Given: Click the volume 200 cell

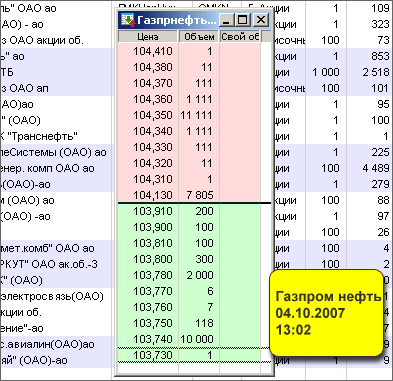Looking at the screenshot, I should (199, 211).
